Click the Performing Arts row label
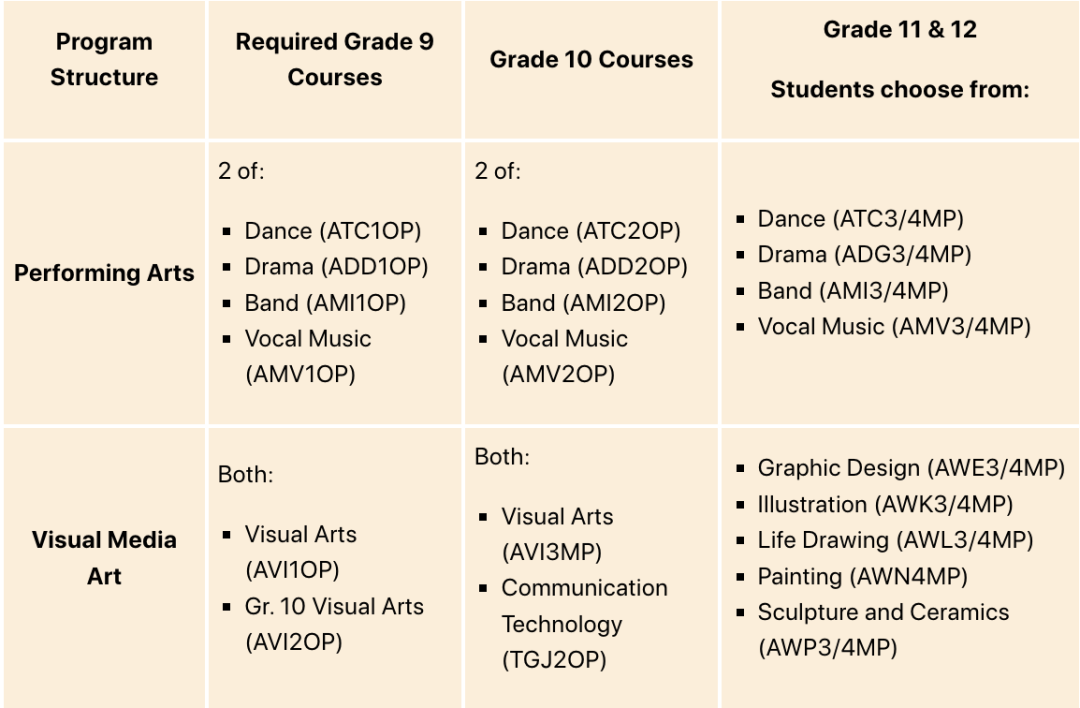 tap(104, 273)
